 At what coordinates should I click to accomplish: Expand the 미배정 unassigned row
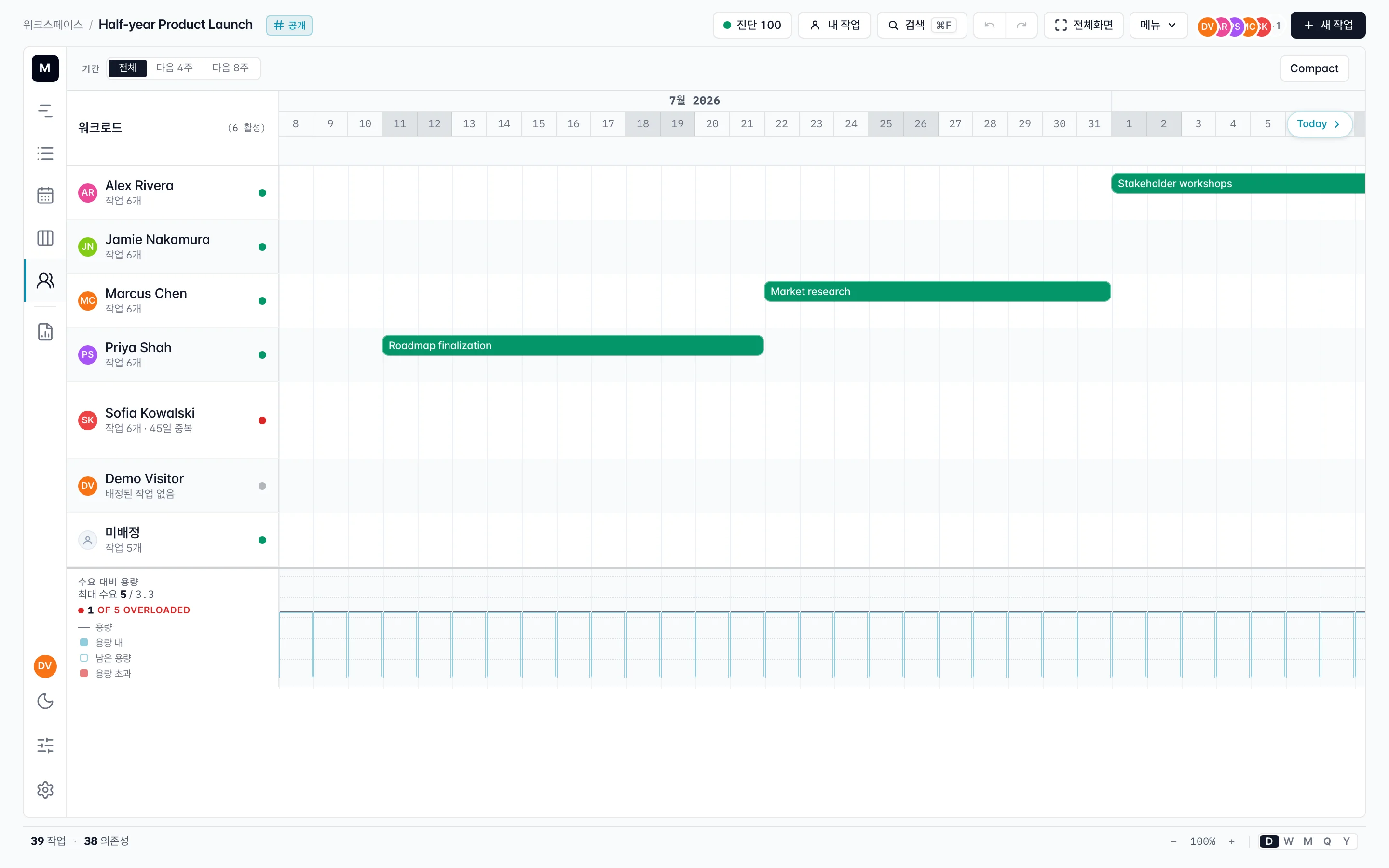[172, 540]
